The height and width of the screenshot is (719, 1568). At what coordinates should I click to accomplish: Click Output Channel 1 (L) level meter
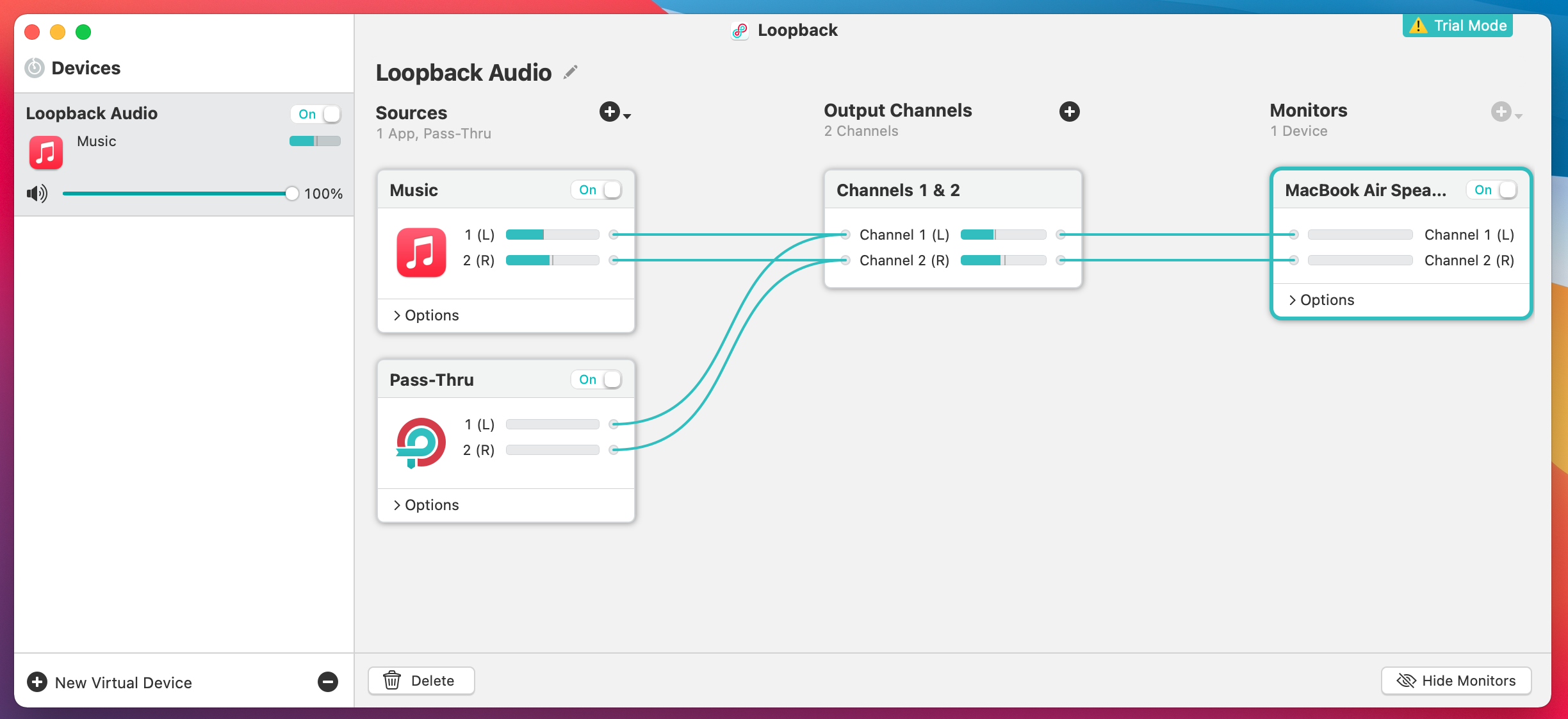[1004, 235]
